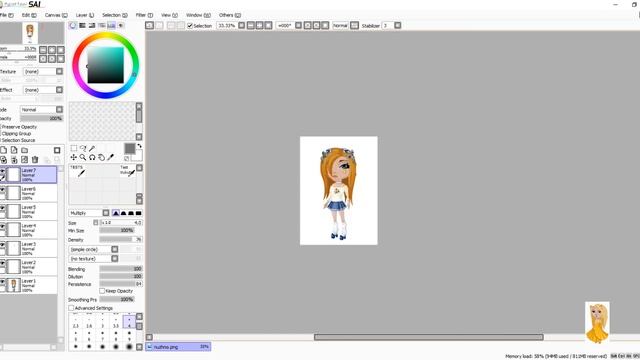The height and width of the screenshot is (360, 640).
Task: Adjust the Smoothing Prs slider
Action: point(117,299)
